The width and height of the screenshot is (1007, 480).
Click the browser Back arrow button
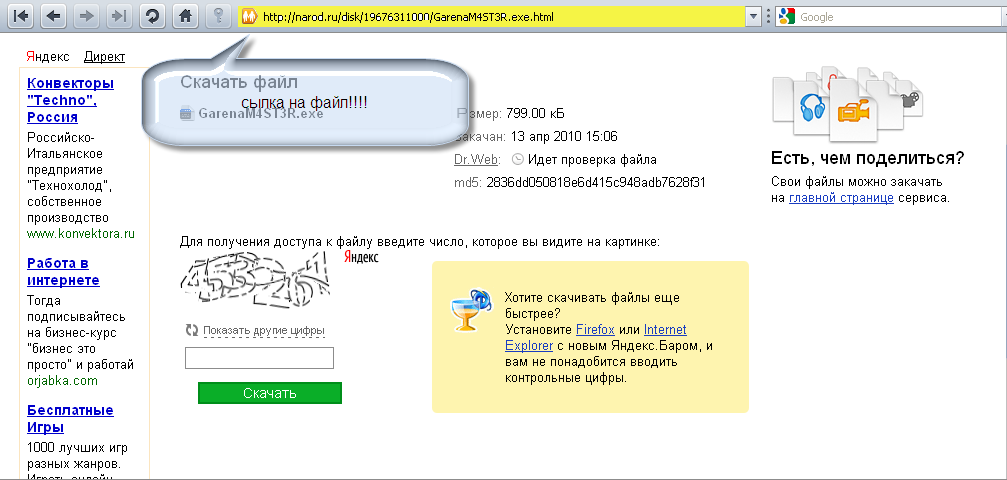click(53, 17)
